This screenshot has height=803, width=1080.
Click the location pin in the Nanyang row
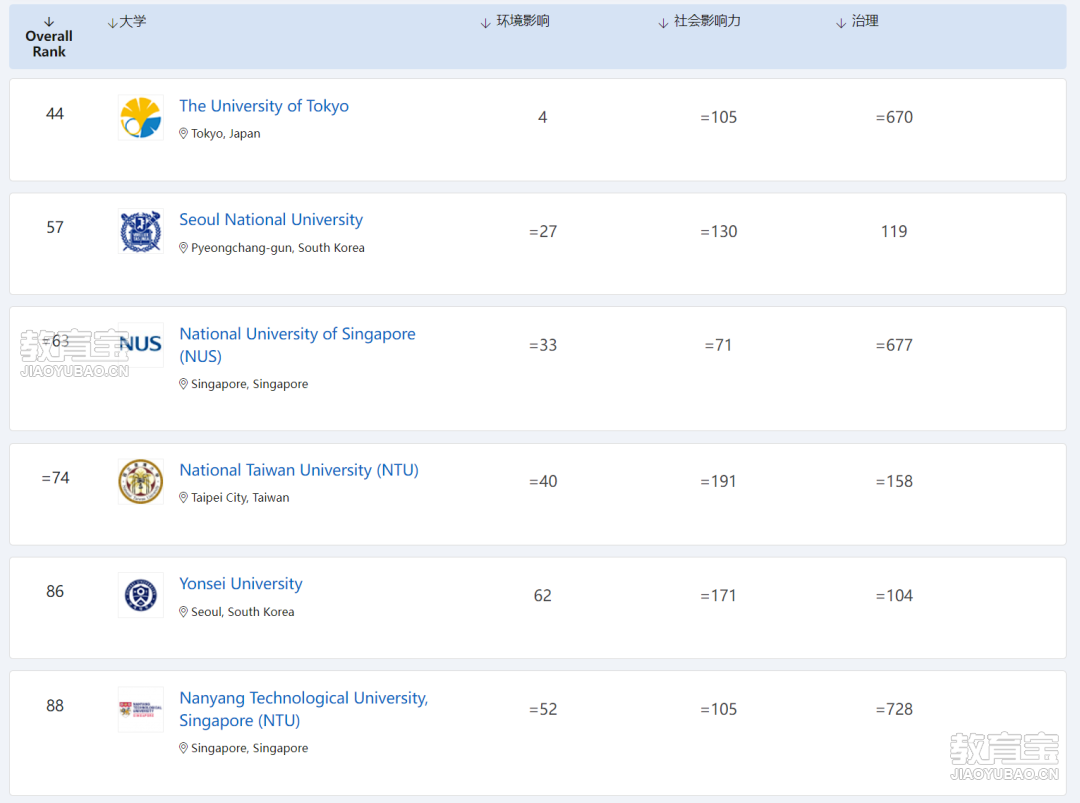(183, 748)
